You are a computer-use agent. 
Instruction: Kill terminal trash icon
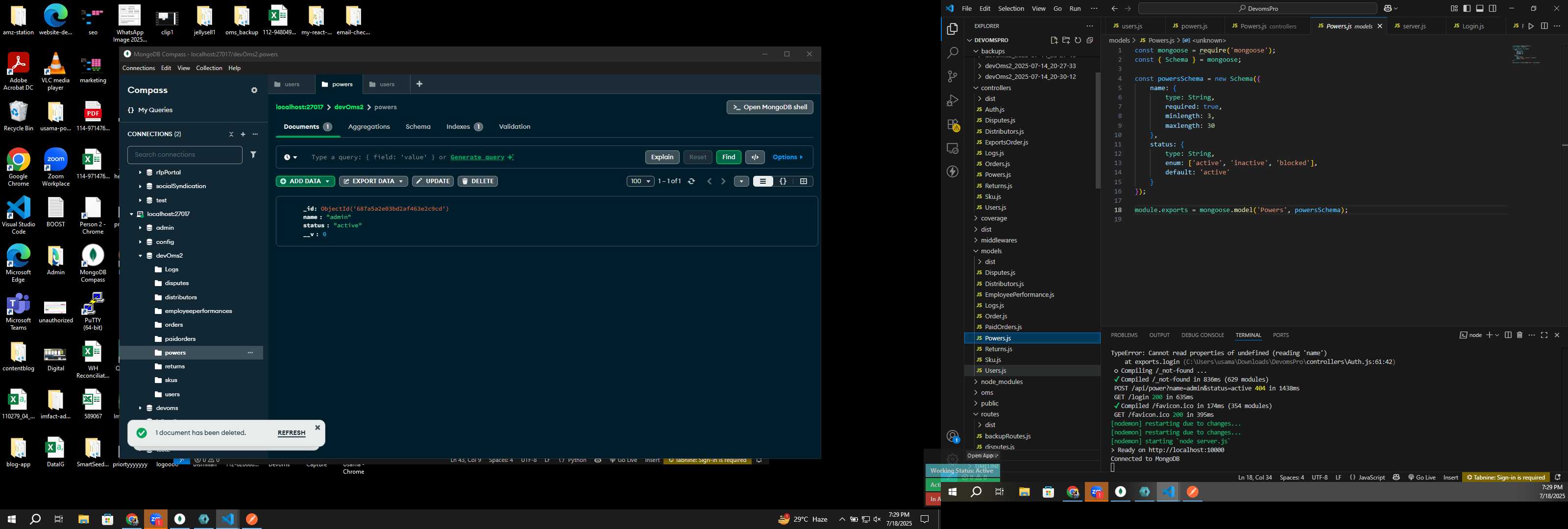(x=1519, y=335)
